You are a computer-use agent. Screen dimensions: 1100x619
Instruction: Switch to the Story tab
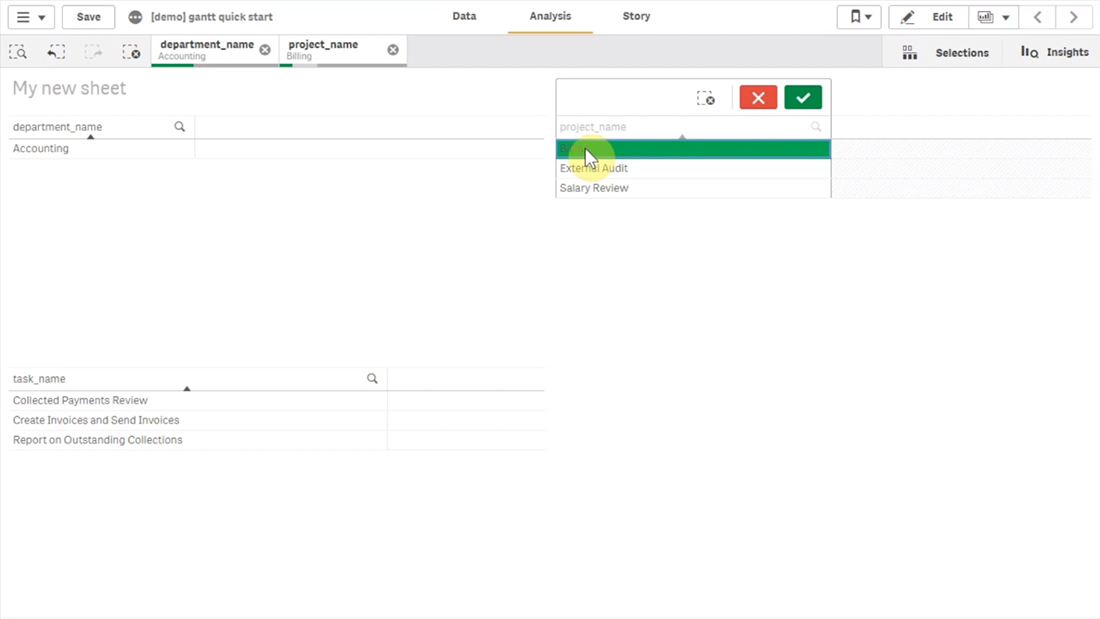634,16
